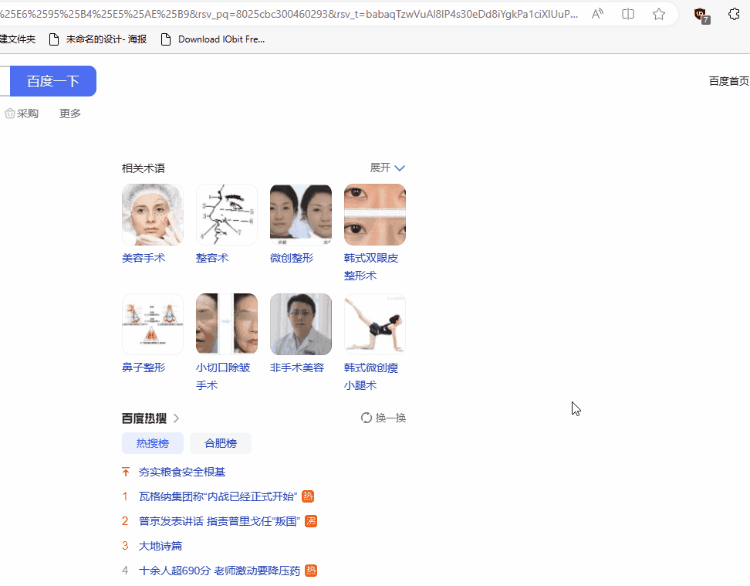Open the 小切口除皱手术 thumbnail
The width and height of the screenshot is (750, 586).
(227, 324)
